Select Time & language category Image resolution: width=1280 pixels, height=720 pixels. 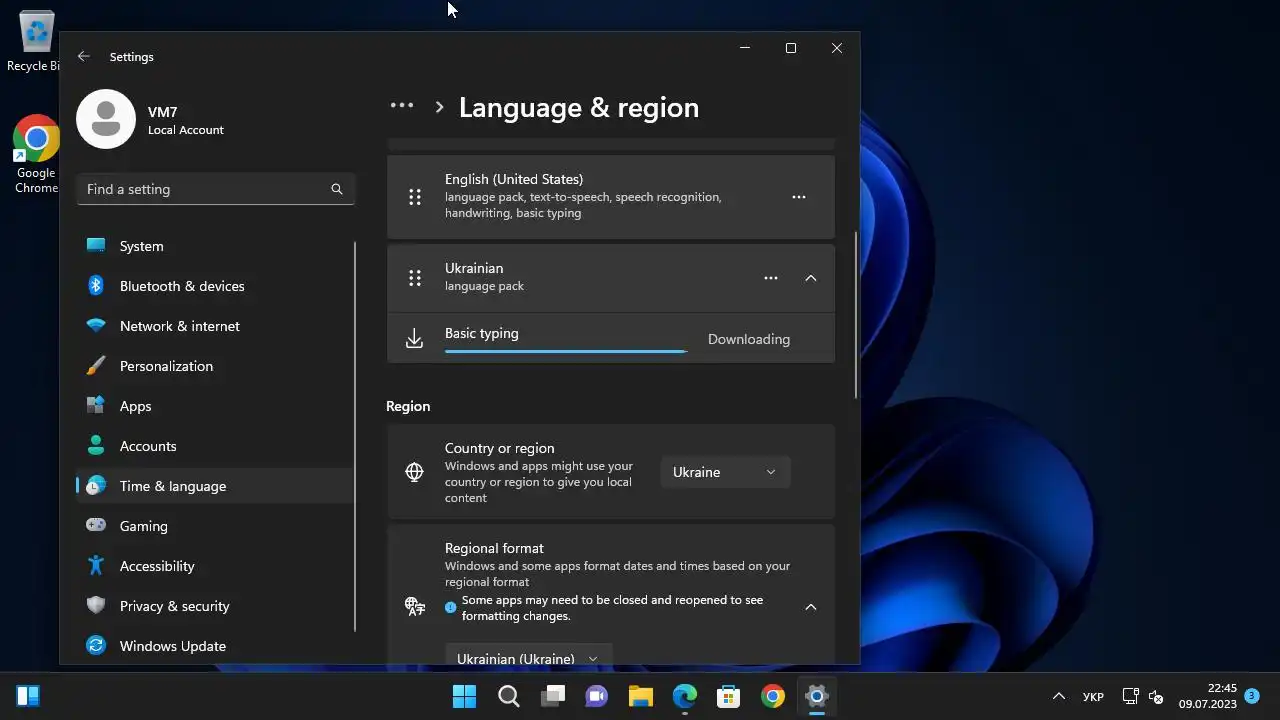[215, 486]
